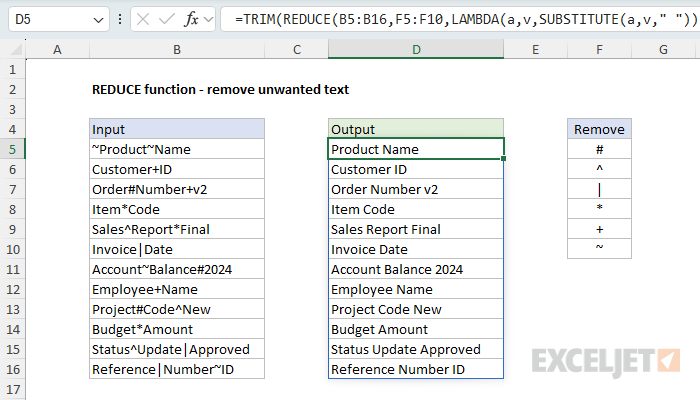This screenshot has height=400, width=700.
Task: Select output cell 'Project Code New'
Action: pyautogui.click(x=416, y=309)
